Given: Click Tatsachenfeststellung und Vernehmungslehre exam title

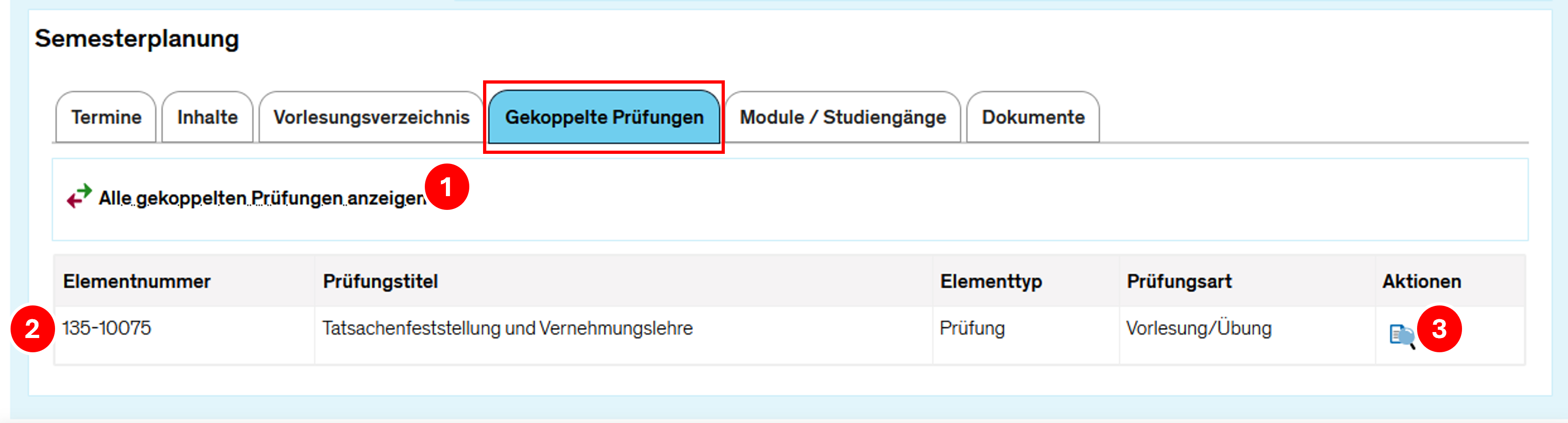Looking at the screenshot, I should (507, 328).
